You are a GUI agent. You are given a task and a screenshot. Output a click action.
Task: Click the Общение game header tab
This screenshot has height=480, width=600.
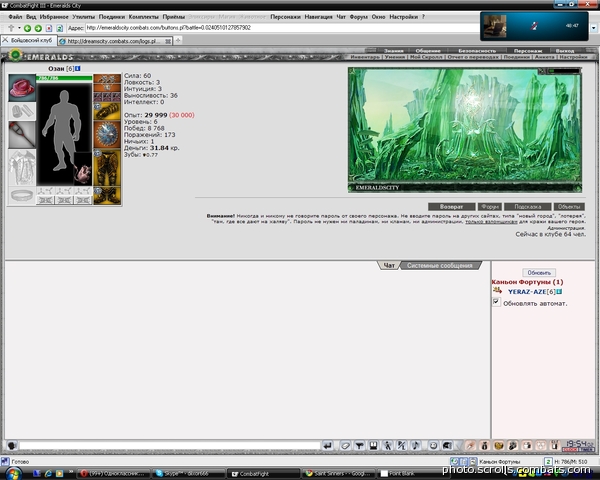428,51
